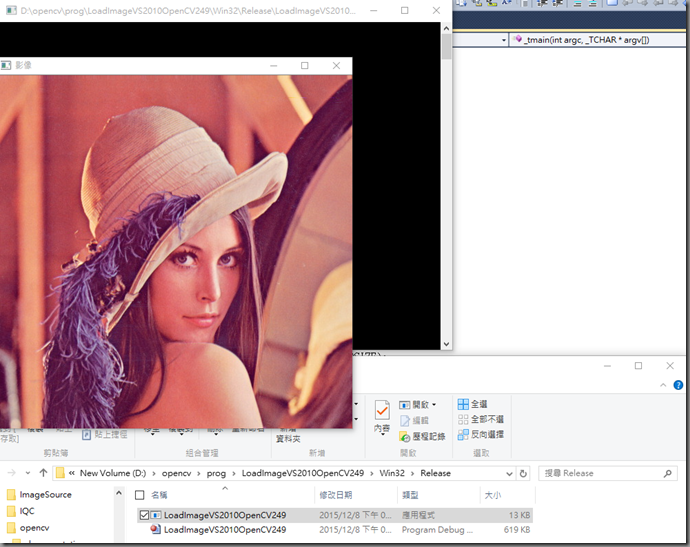Select the LoadImageVS2010OpenCV249 13 KB application file
690x547 pixels.
[335, 515]
